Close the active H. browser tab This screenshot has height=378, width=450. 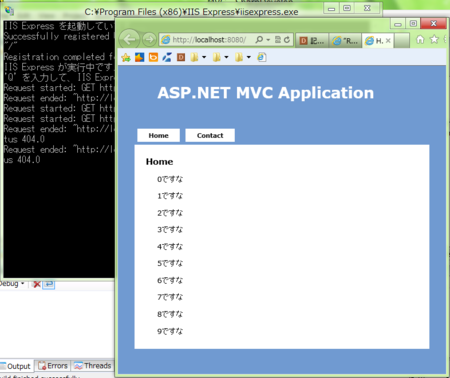388,41
